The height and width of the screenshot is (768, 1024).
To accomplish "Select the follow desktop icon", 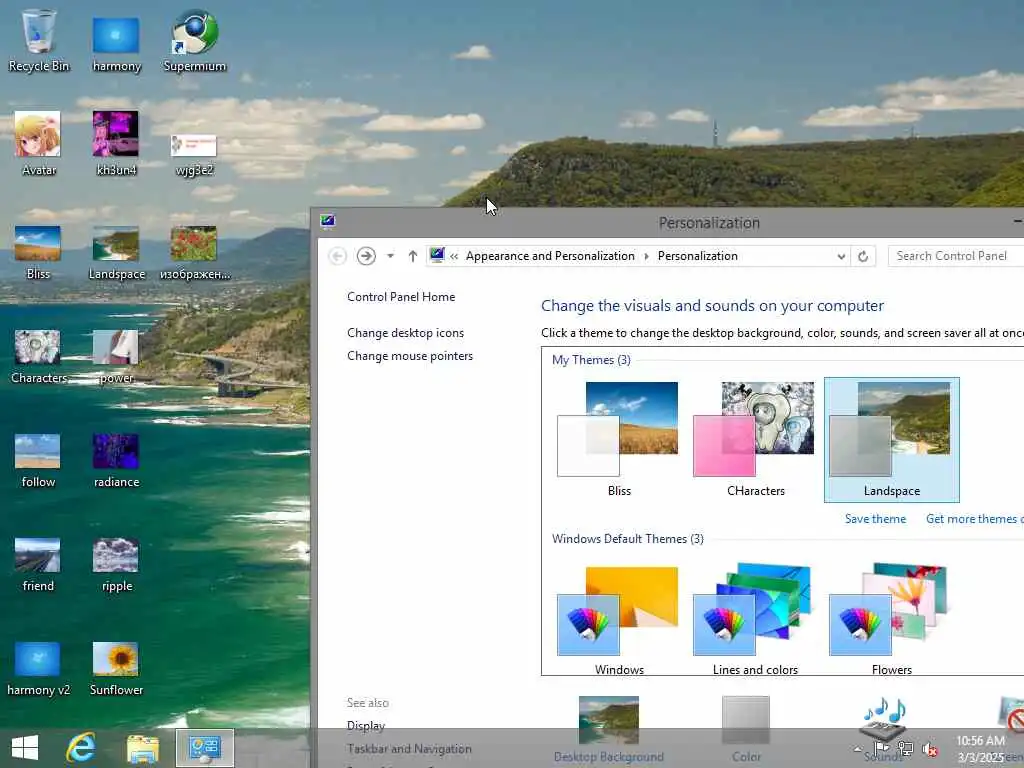I will tap(38, 460).
